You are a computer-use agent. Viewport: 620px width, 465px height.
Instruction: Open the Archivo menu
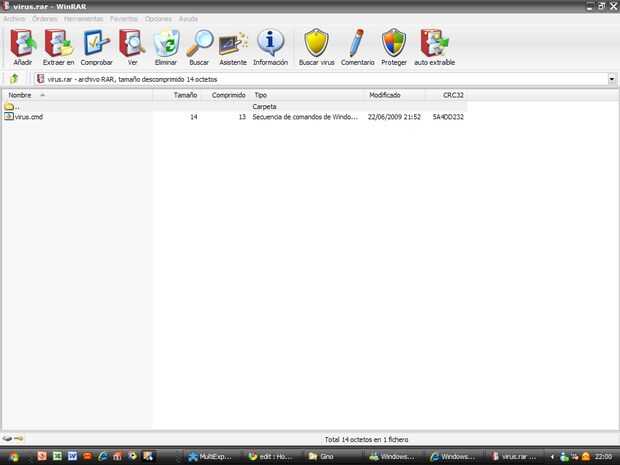[14, 19]
